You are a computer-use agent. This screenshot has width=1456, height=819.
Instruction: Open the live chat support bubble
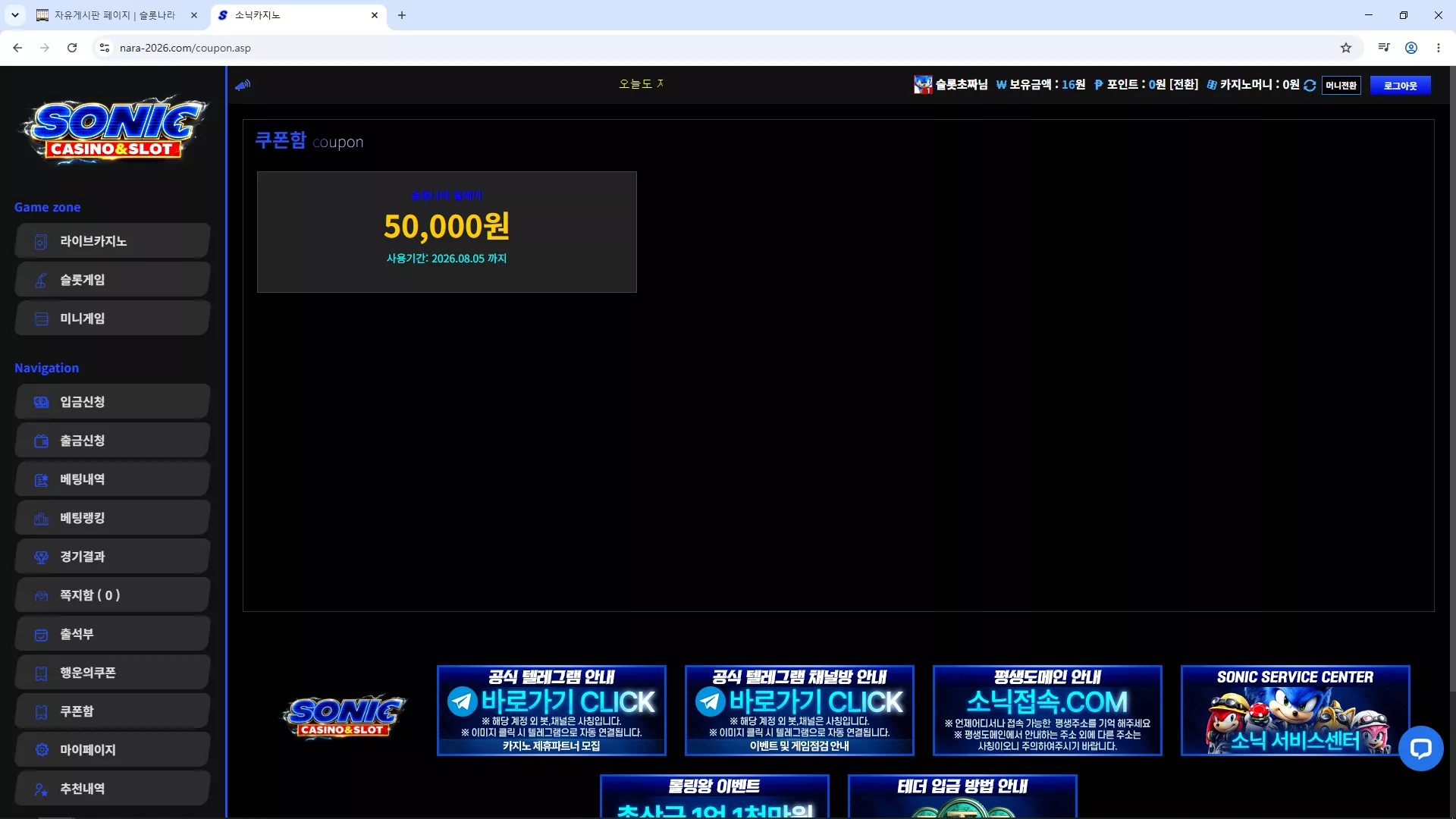(x=1420, y=748)
